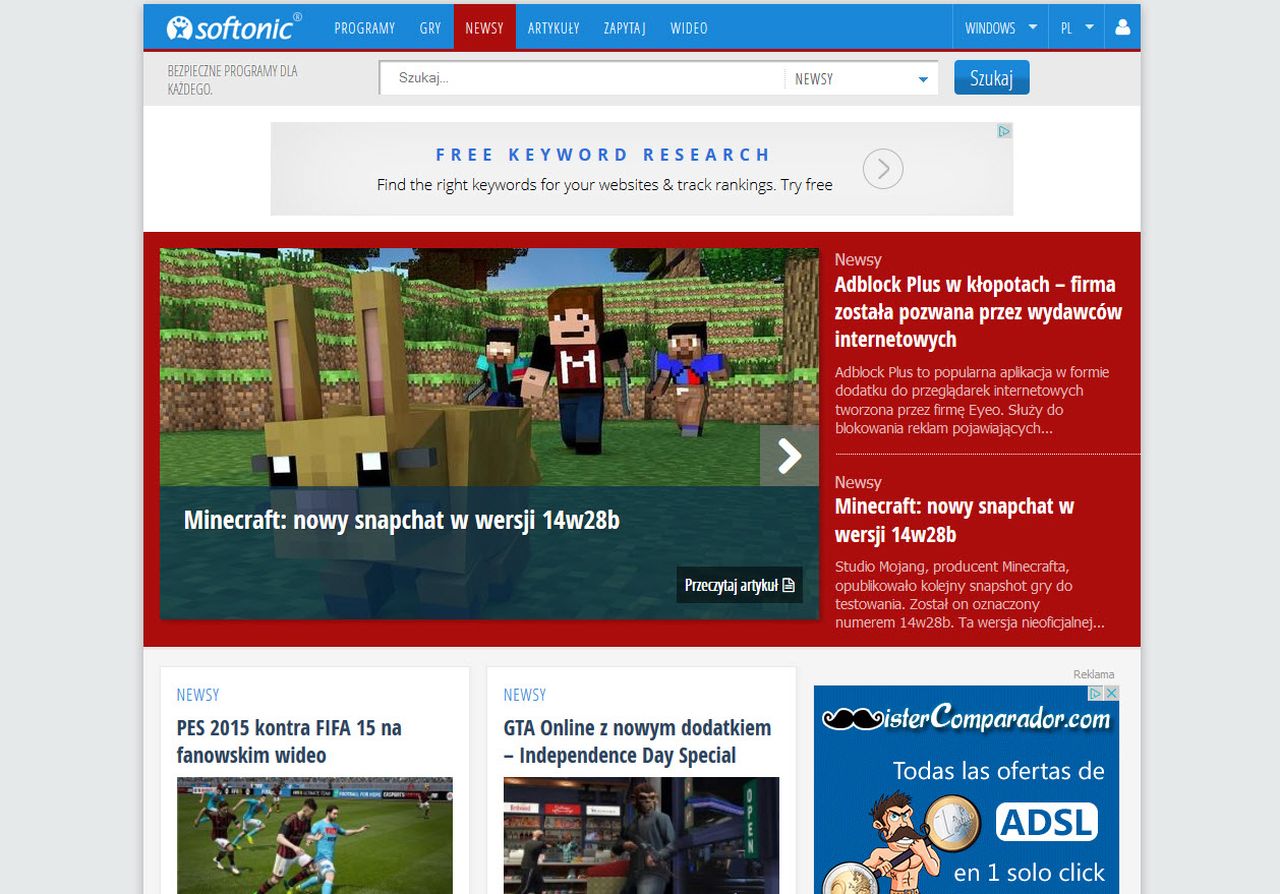This screenshot has height=894, width=1280.
Task: Open the Adblock Plus w kłopotach headline
Action: click(977, 311)
